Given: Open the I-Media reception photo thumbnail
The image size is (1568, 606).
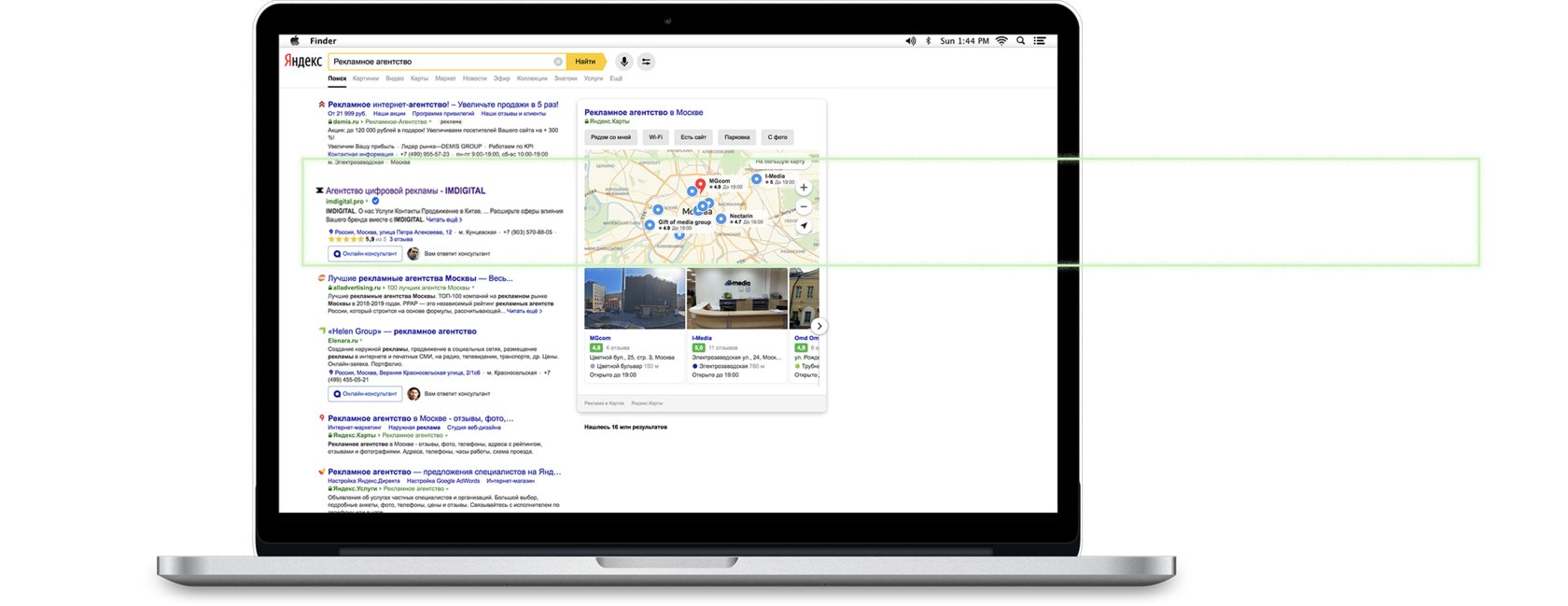Looking at the screenshot, I should pos(737,299).
